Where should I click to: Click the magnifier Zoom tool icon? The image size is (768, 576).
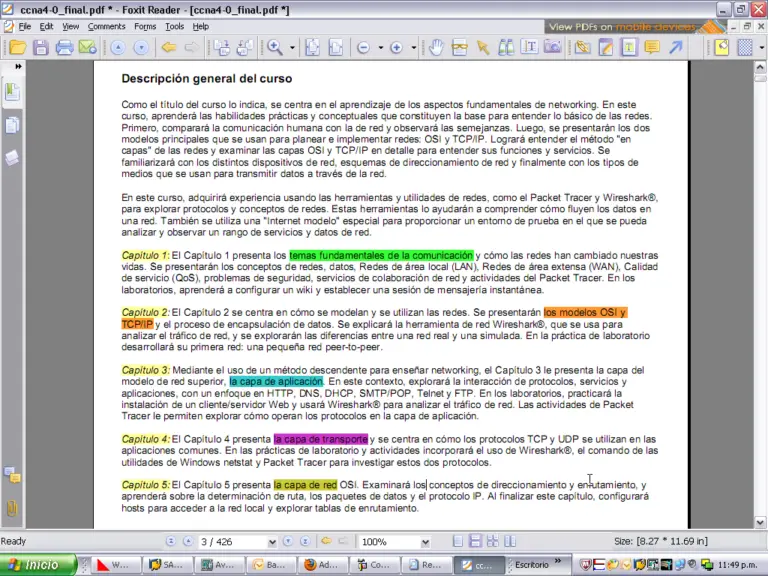coord(275,48)
